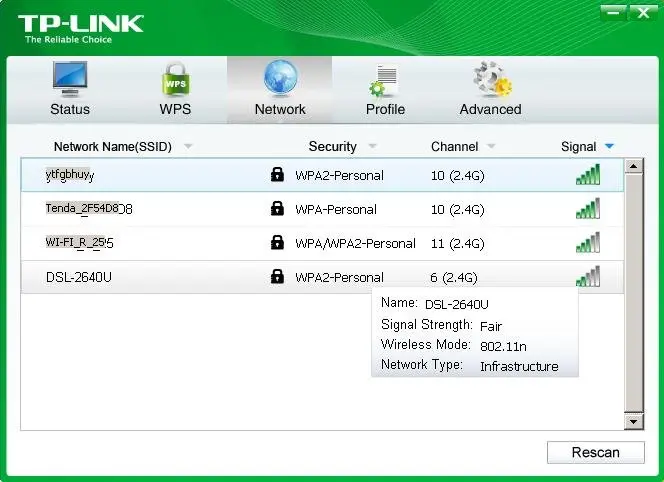Click WPA2-Personal in the DSL-2640U row

339,277
